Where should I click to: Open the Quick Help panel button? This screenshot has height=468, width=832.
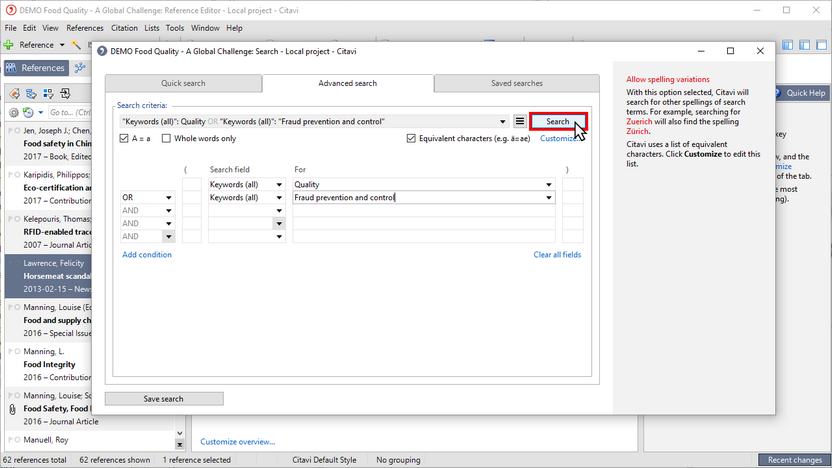pos(801,93)
